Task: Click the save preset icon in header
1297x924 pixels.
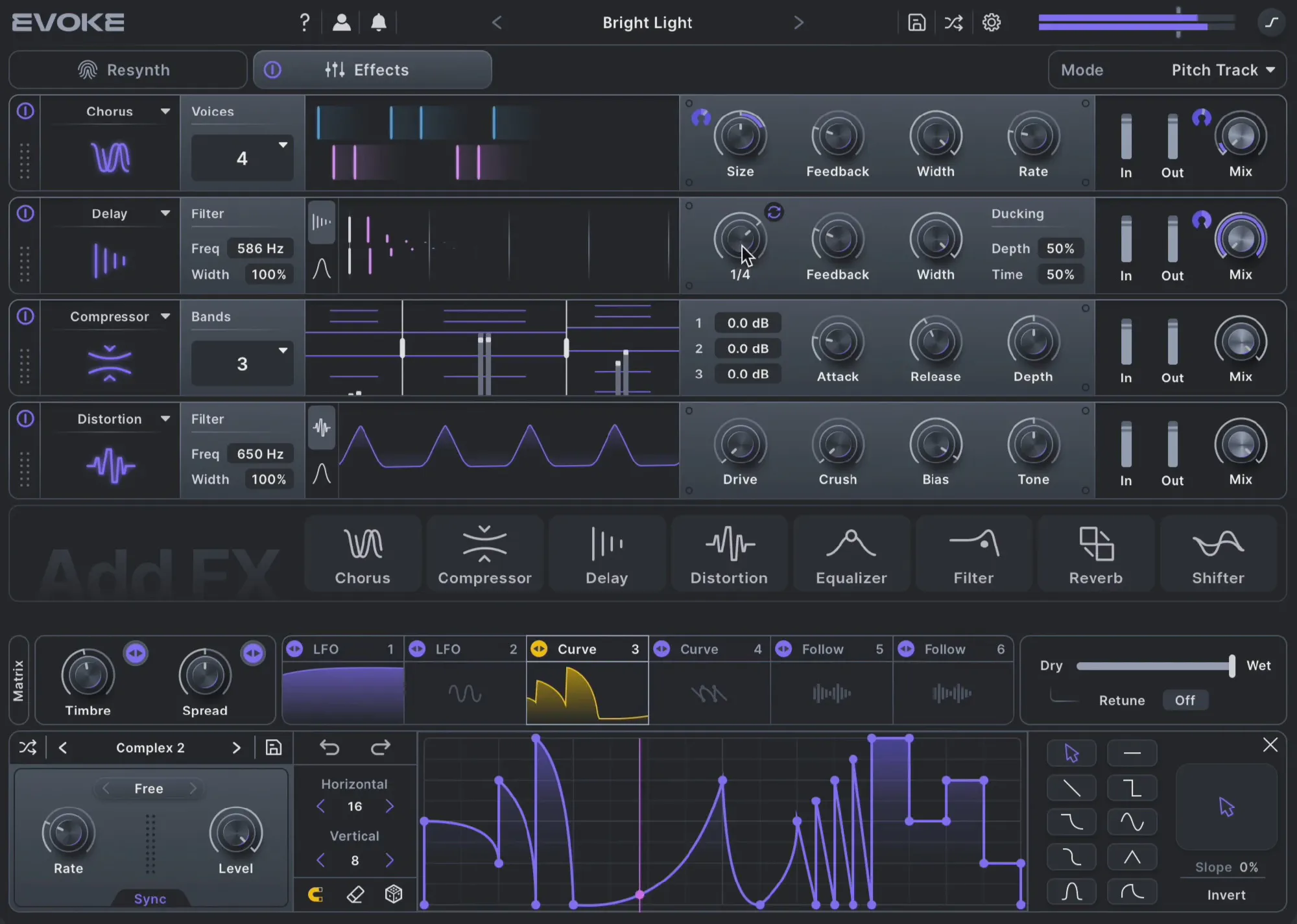Action: [x=916, y=23]
